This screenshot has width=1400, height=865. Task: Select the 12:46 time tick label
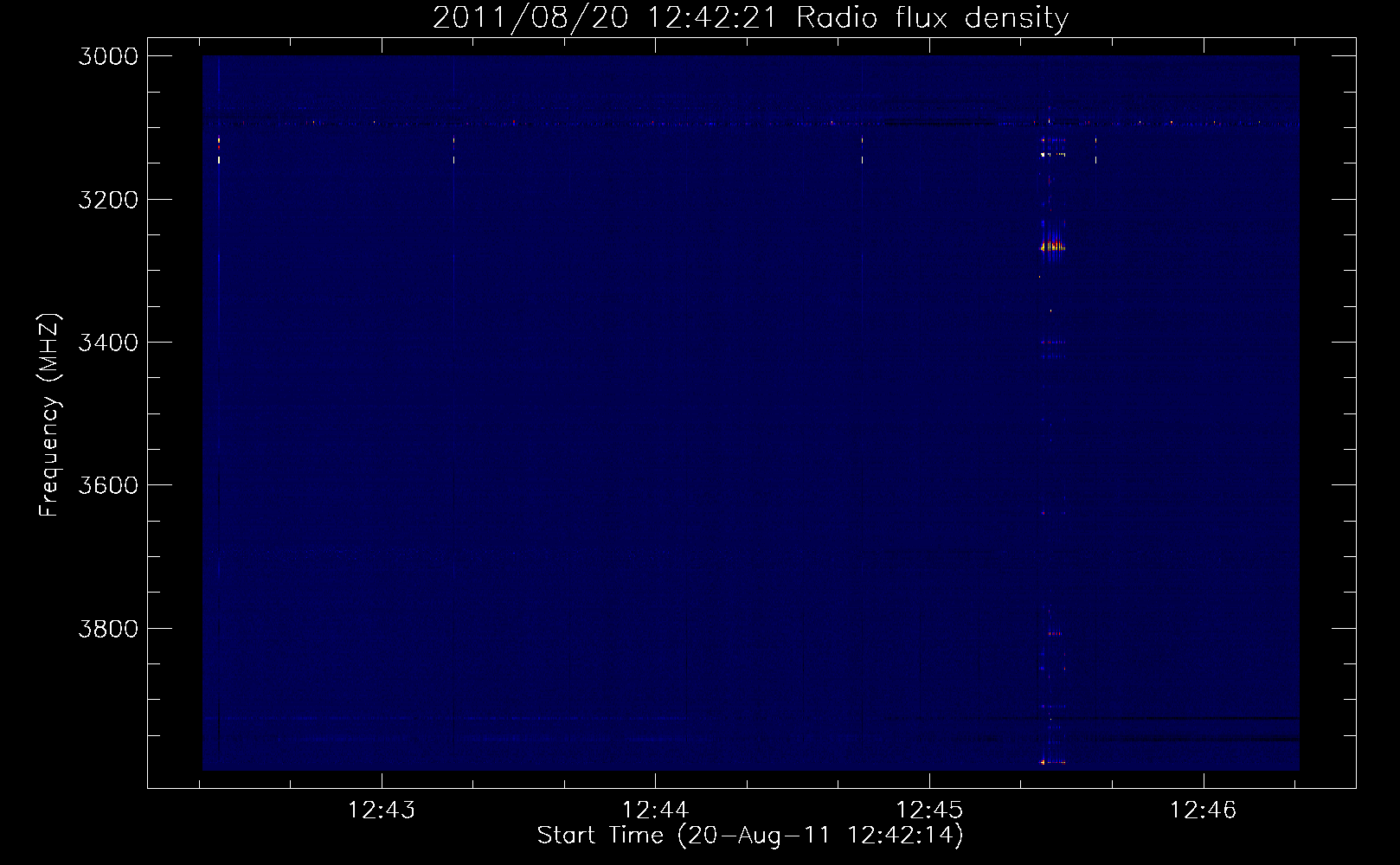pos(1204,810)
